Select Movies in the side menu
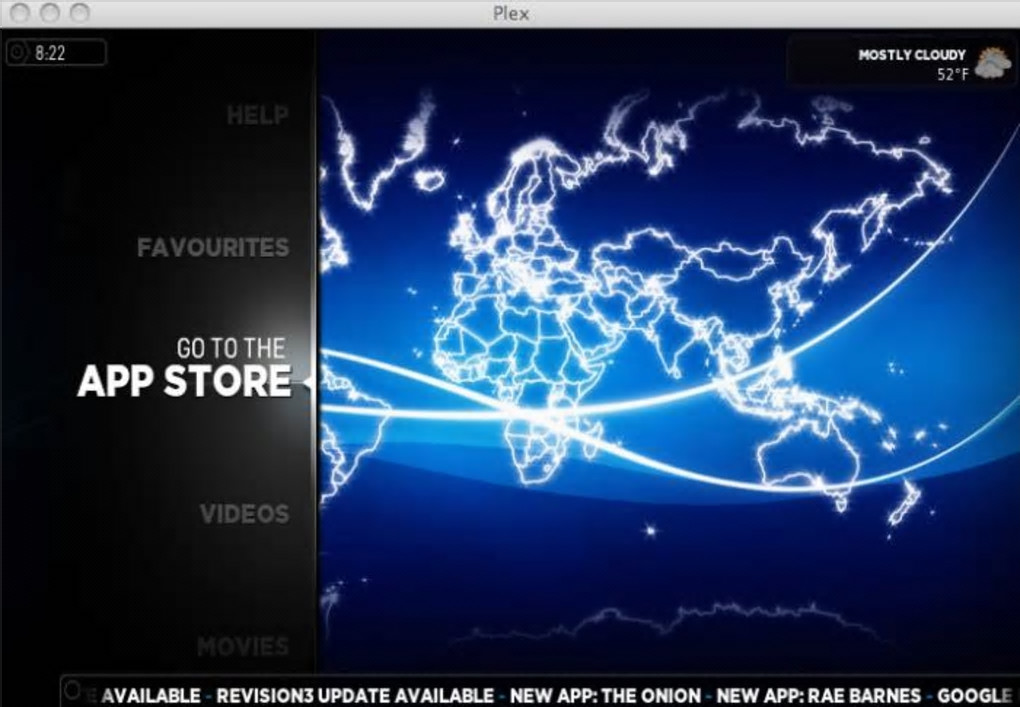 coord(243,646)
